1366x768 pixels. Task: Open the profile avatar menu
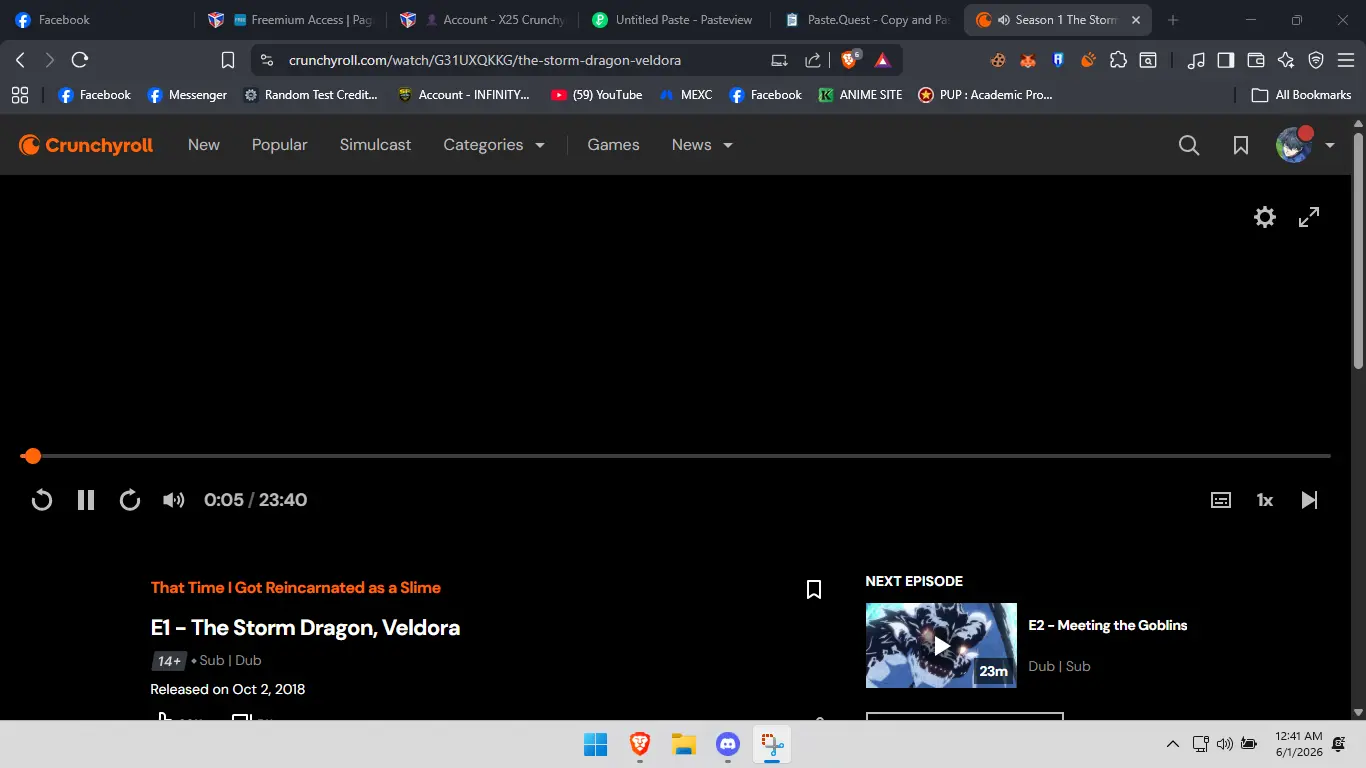coord(1294,145)
